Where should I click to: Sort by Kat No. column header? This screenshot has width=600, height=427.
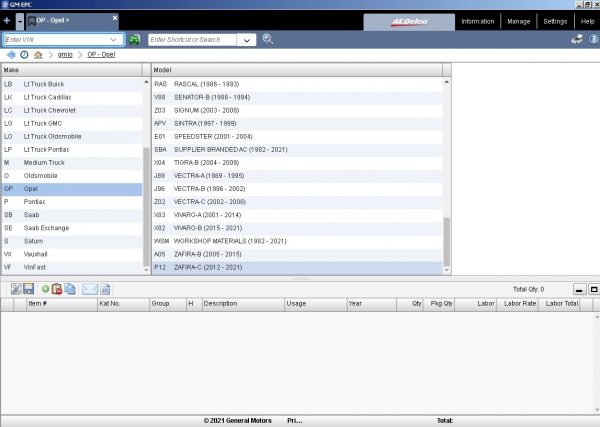tap(123, 304)
